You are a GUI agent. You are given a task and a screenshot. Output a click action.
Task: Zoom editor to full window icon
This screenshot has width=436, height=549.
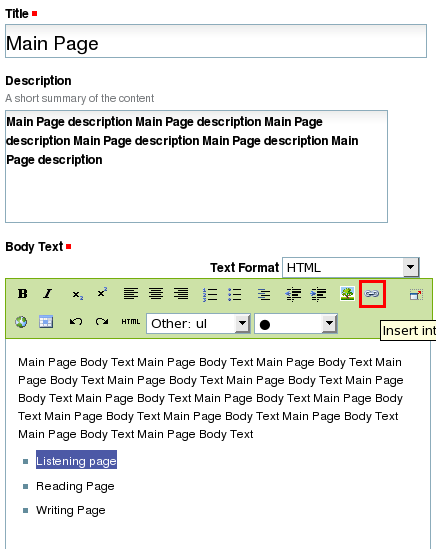pyautogui.click(x=416, y=294)
